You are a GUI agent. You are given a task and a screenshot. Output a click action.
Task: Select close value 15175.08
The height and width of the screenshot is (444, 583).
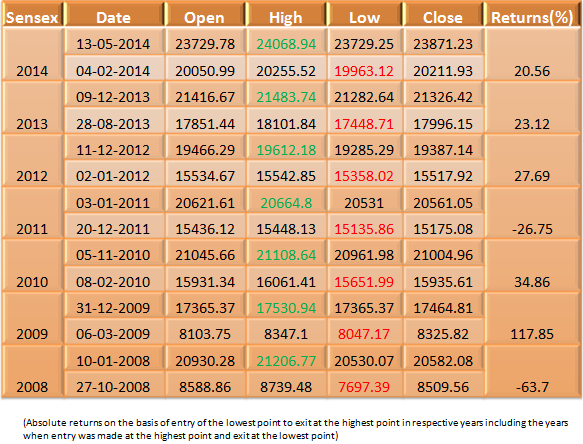pyautogui.click(x=443, y=229)
